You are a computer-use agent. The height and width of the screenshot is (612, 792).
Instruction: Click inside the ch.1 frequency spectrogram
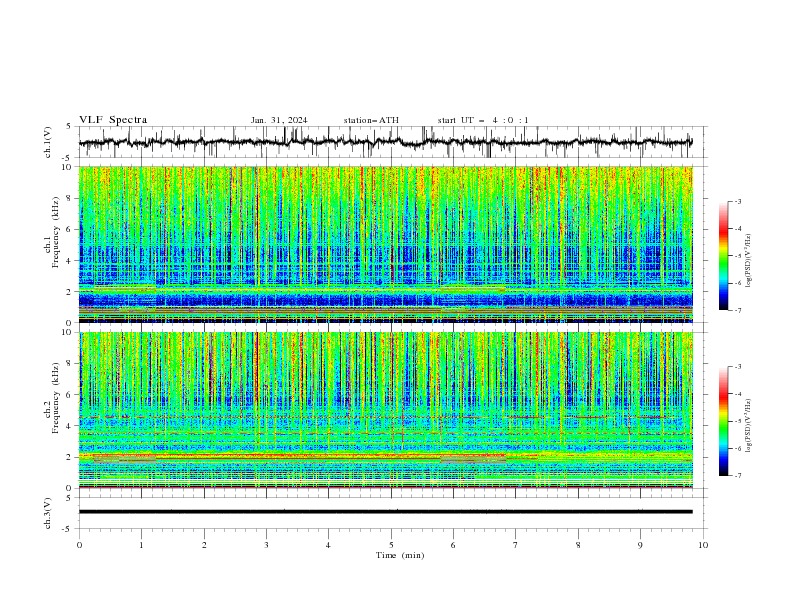(x=385, y=244)
